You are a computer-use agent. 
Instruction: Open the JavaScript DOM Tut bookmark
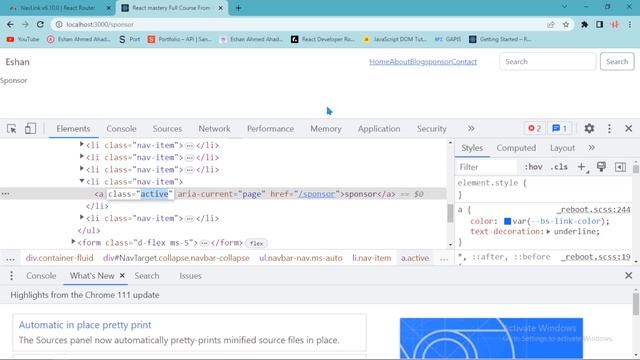point(395,39)
